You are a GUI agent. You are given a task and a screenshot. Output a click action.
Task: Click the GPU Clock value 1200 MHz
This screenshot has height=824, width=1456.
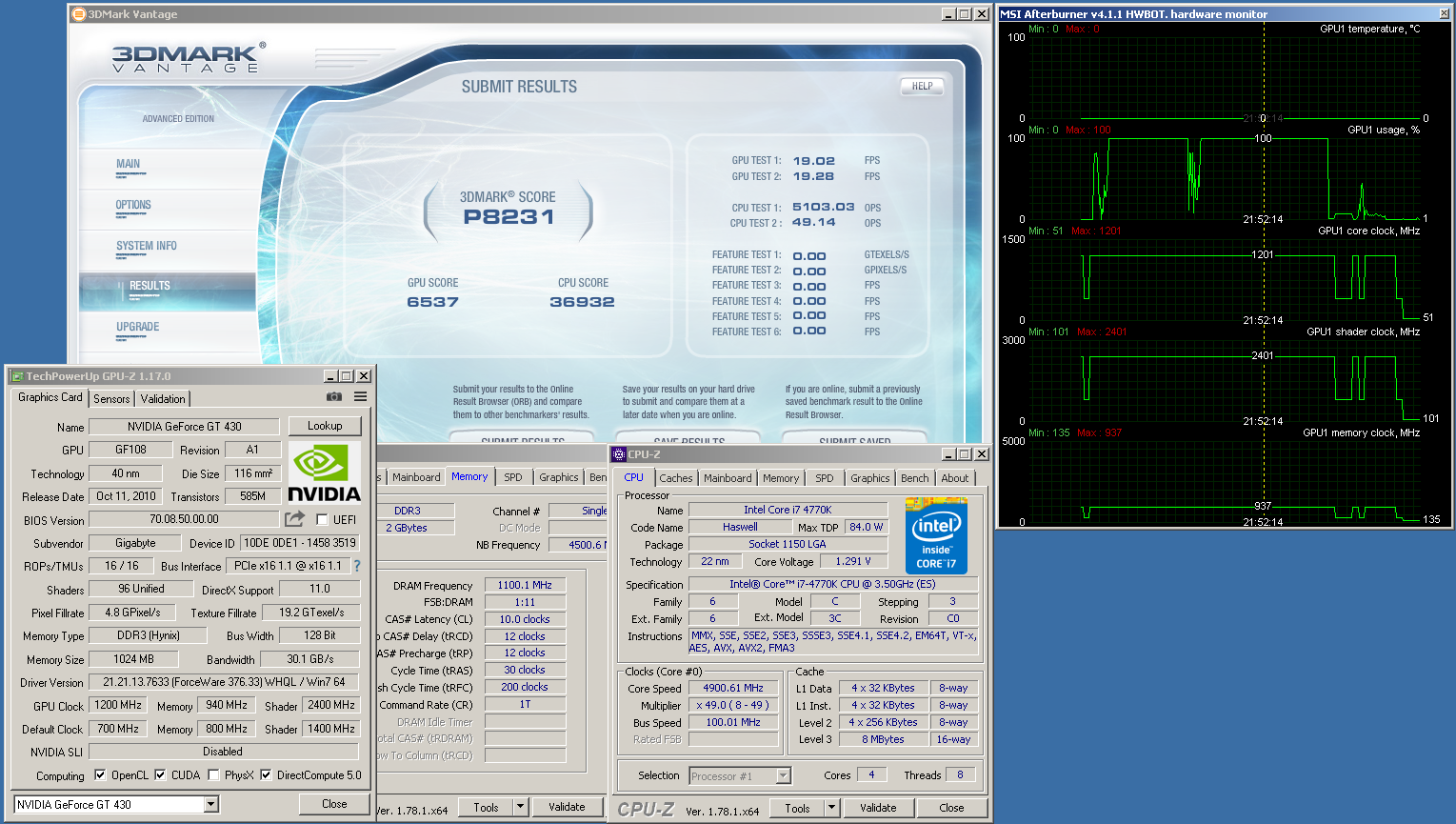pyautogui.click(x=118, y=705)
